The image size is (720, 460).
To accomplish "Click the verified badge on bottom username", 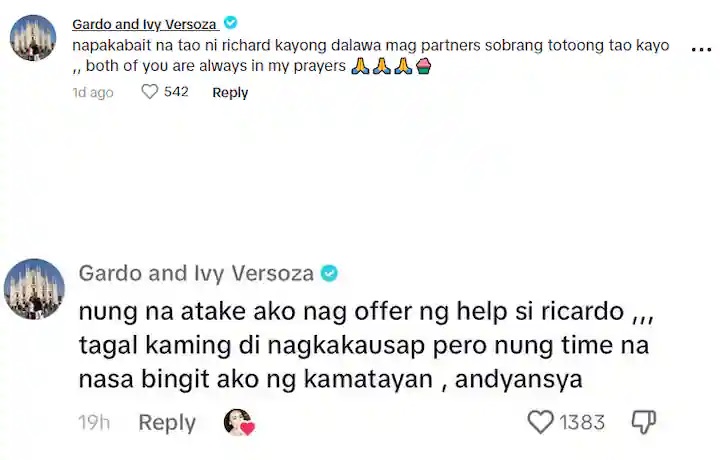I will coord(329,274).
